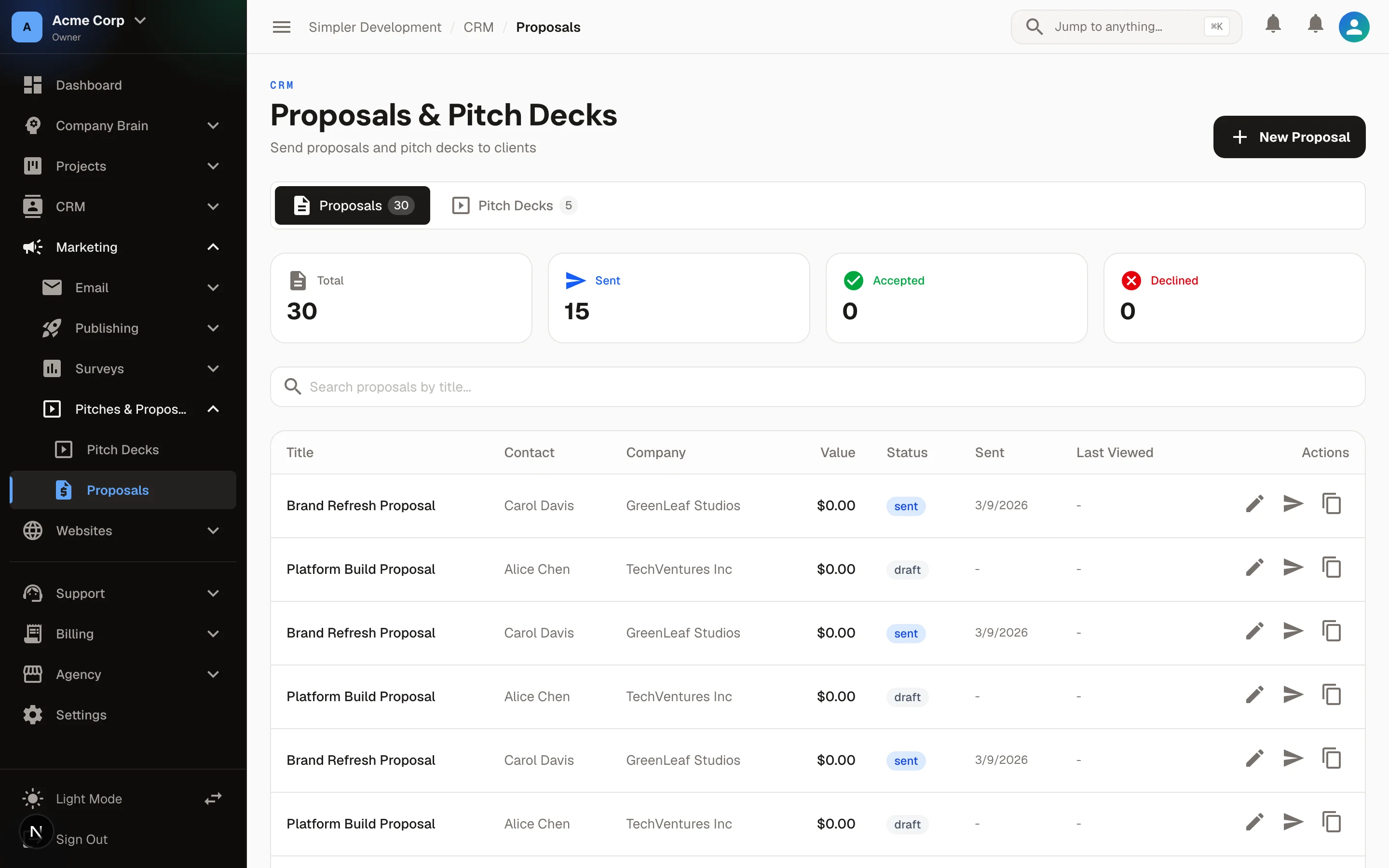Duplicate first Platform Build Proposal row
Screen dimensions: 1389x868
click(1331, 568)
